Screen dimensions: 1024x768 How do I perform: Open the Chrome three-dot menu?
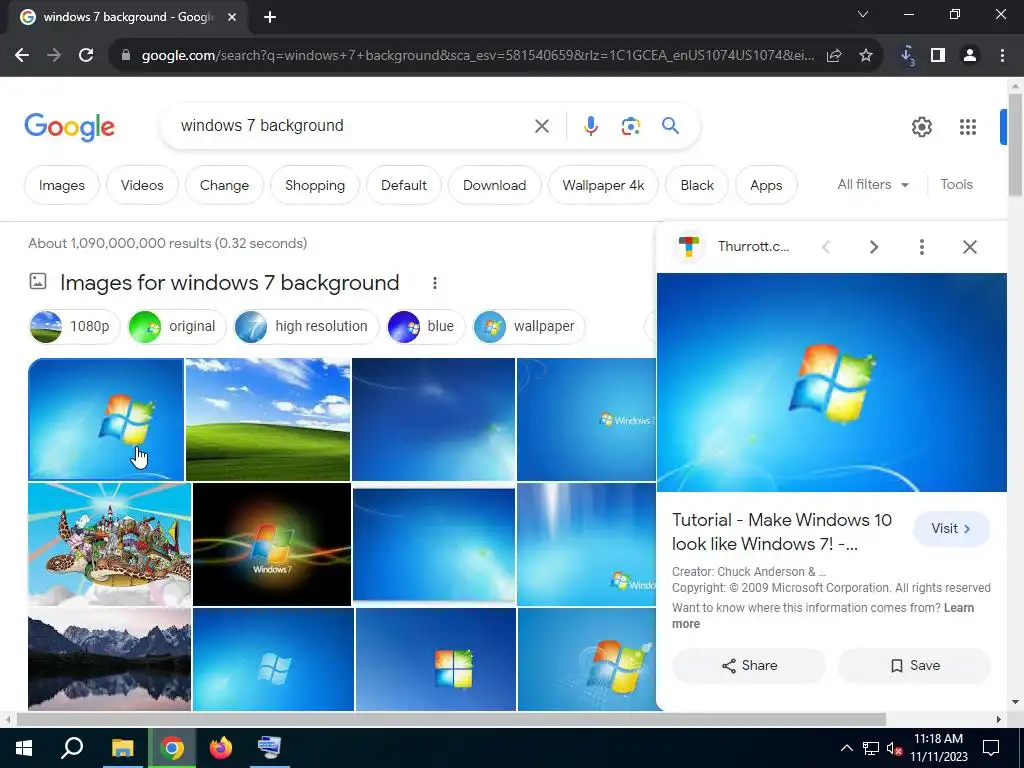1002,56
